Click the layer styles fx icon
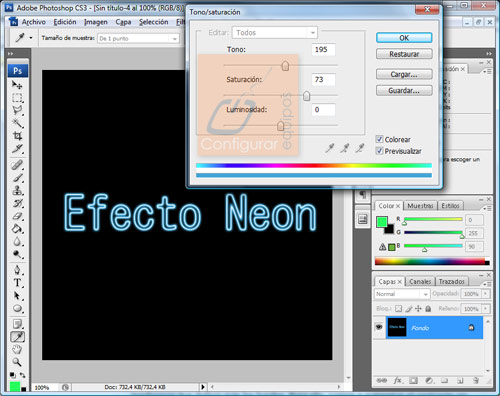The image size is (500, 396). (x=397, y=380)
